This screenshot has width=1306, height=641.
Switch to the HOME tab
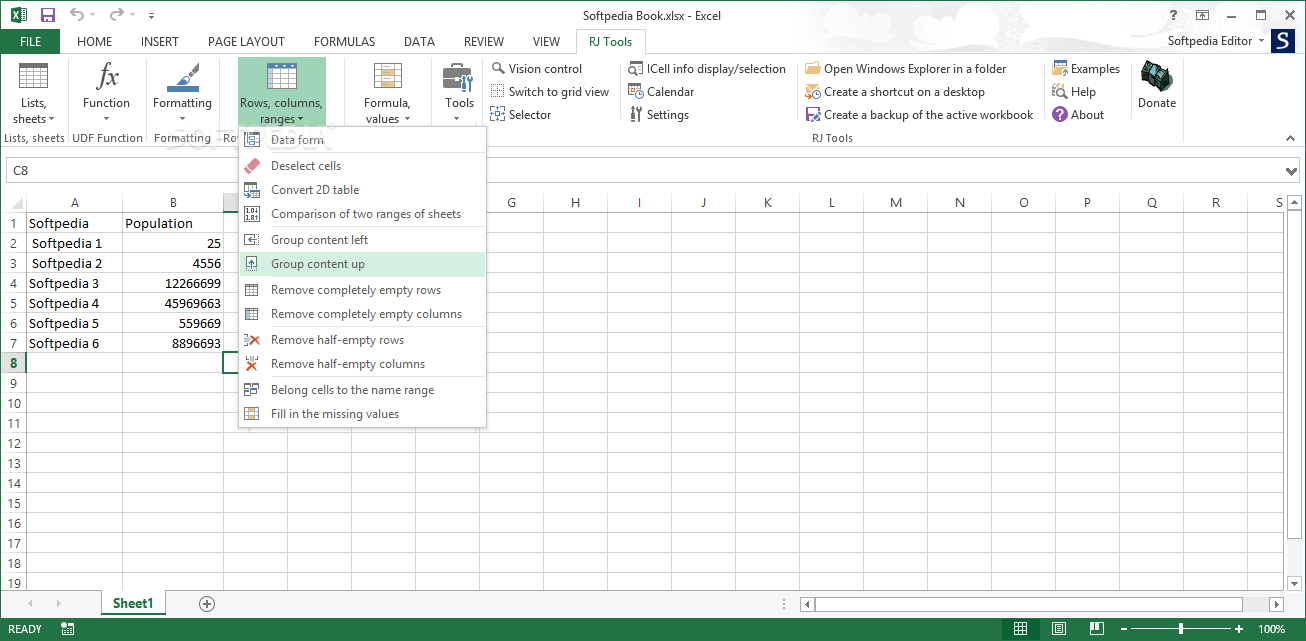pyautogui.click(x=95, y=42)
